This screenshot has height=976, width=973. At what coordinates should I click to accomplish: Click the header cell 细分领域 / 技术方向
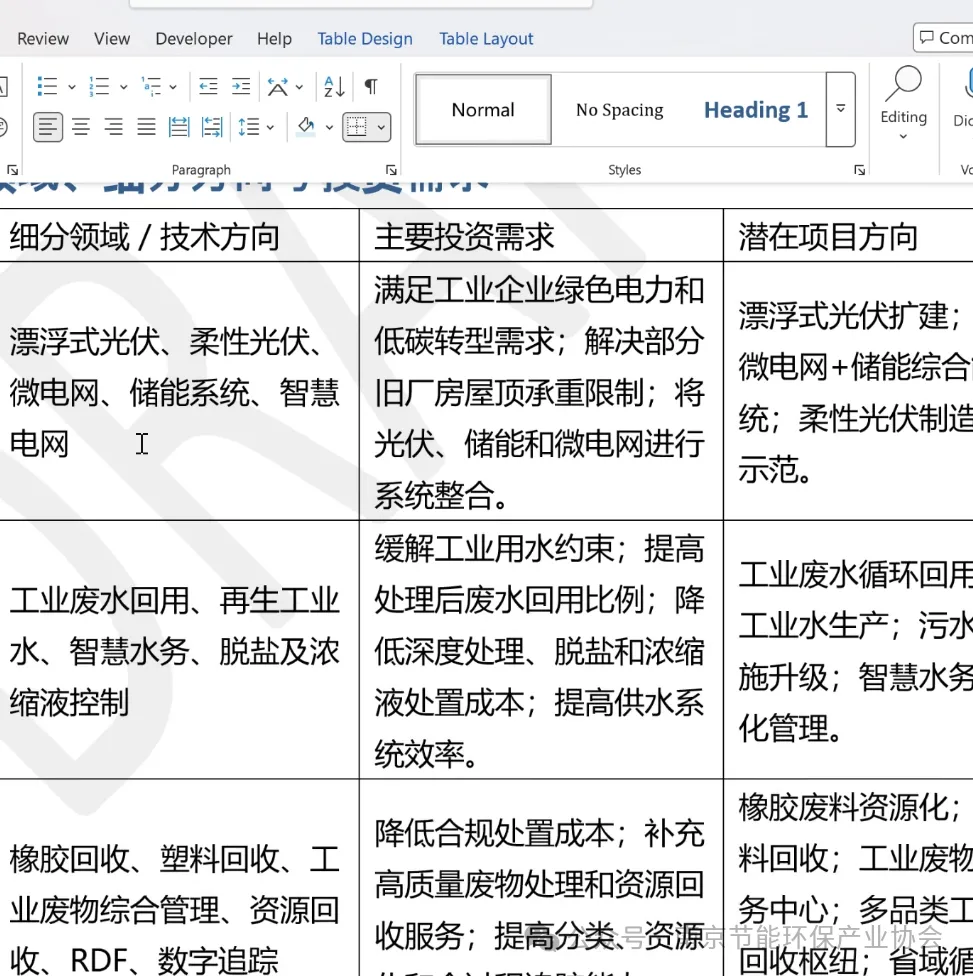tap(144, 237)
